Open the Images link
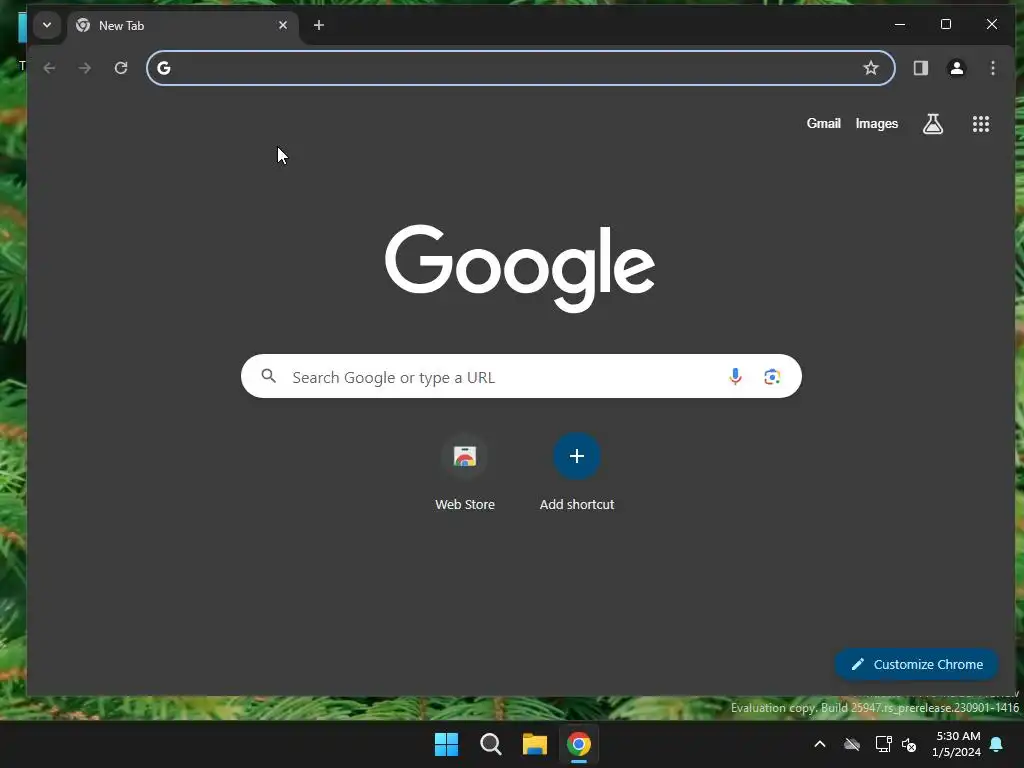Image resolution: width=1024 pixels, height=768 pixels. (876, 123)
